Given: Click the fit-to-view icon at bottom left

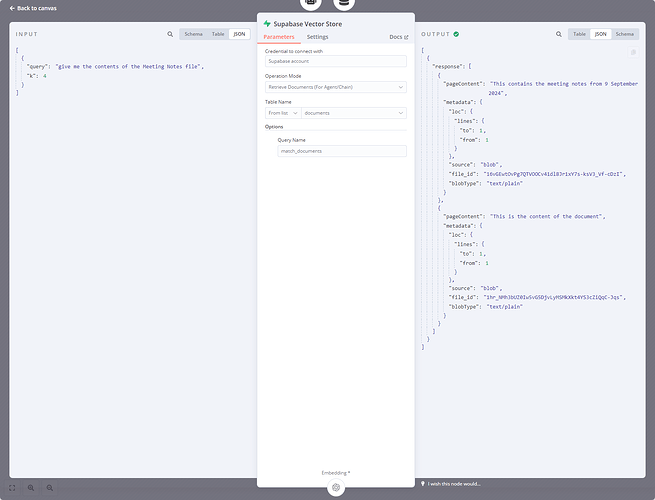Looking at the screenshot, I should [x=12, y=488].
